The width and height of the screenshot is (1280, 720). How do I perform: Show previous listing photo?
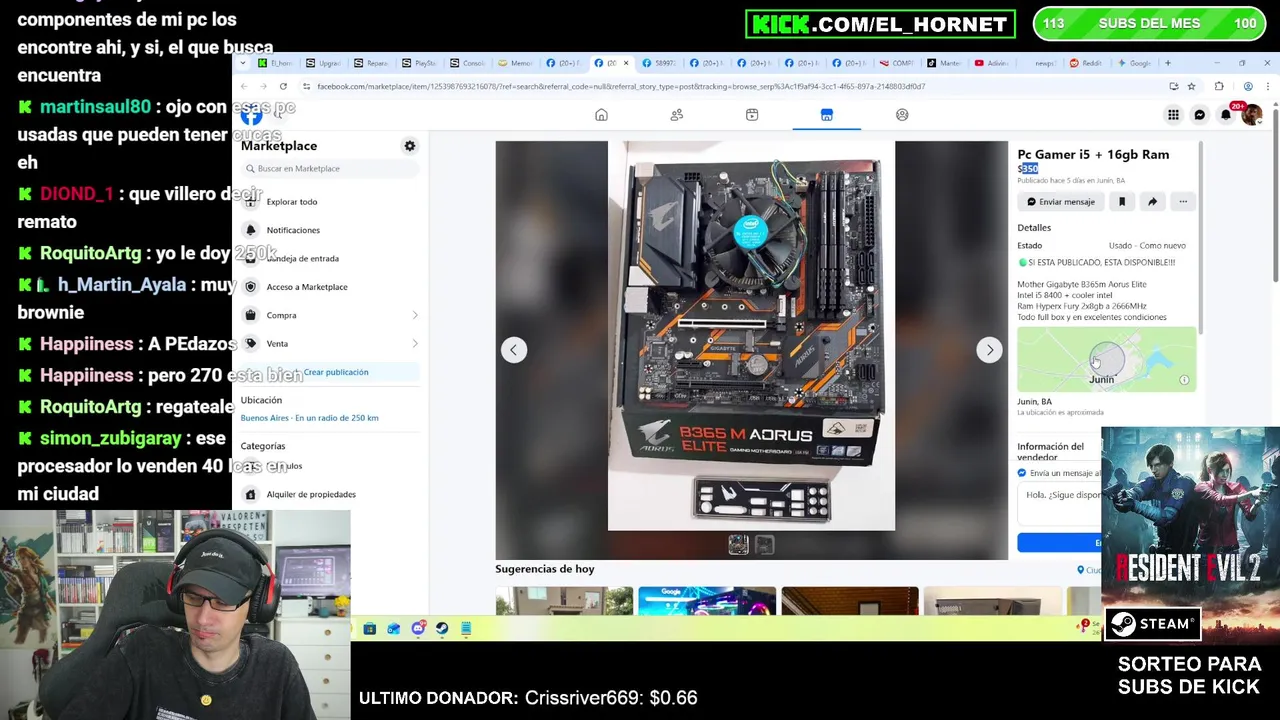point(514,350)
